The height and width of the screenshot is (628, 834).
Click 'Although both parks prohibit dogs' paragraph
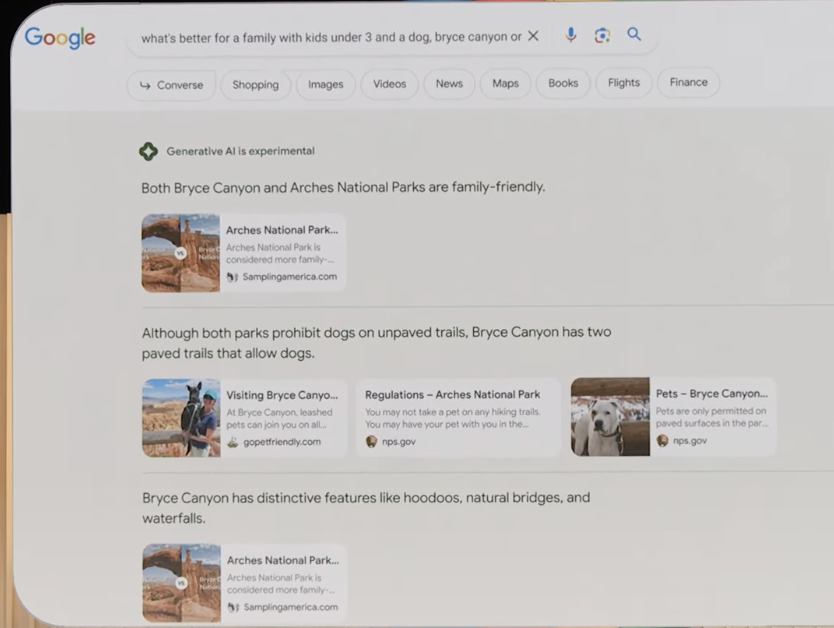377,343
